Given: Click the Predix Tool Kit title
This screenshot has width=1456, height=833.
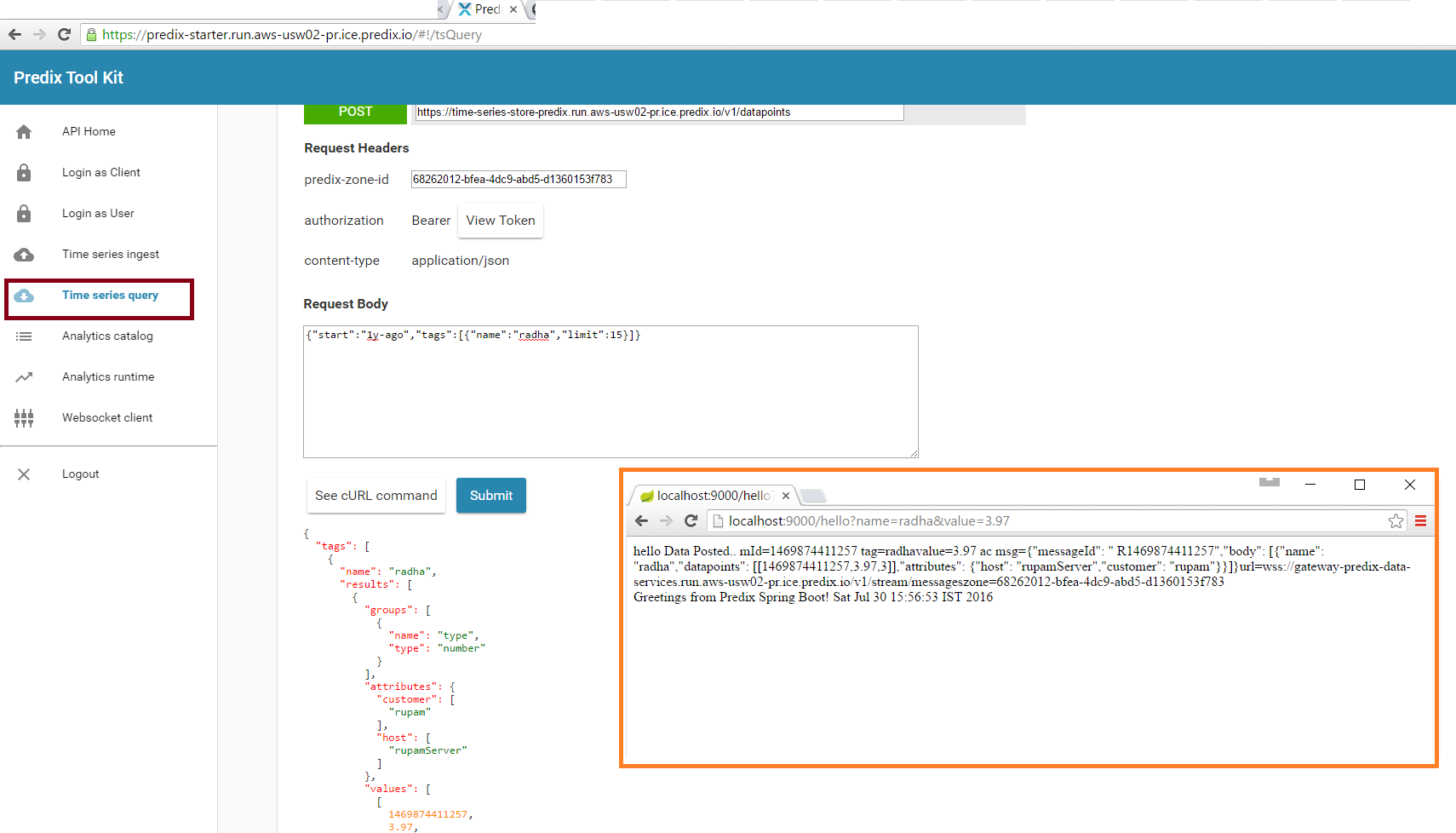Looking at the screenshot, I should (x=68, y=78).
